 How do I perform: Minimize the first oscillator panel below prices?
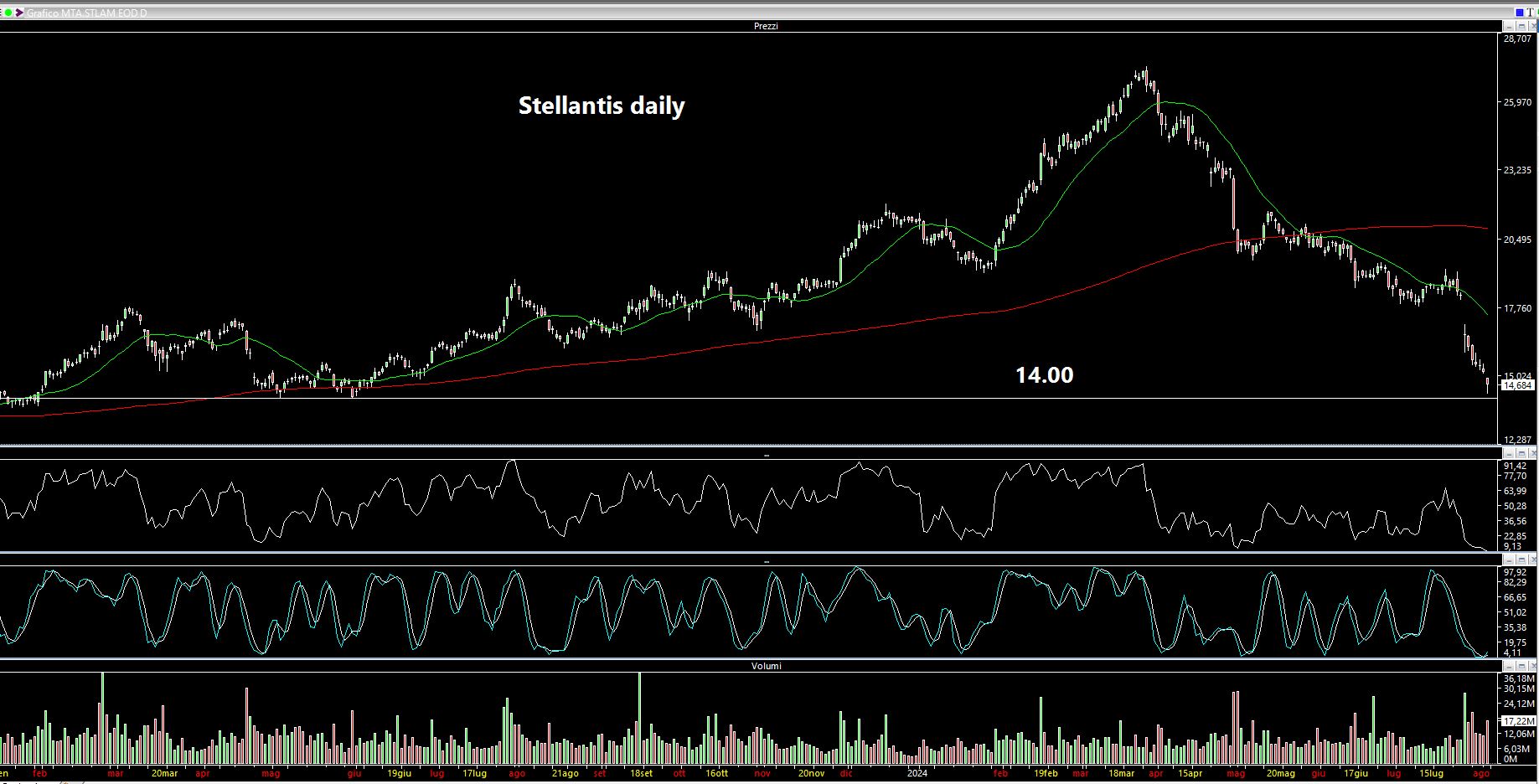coord(1509,454)
